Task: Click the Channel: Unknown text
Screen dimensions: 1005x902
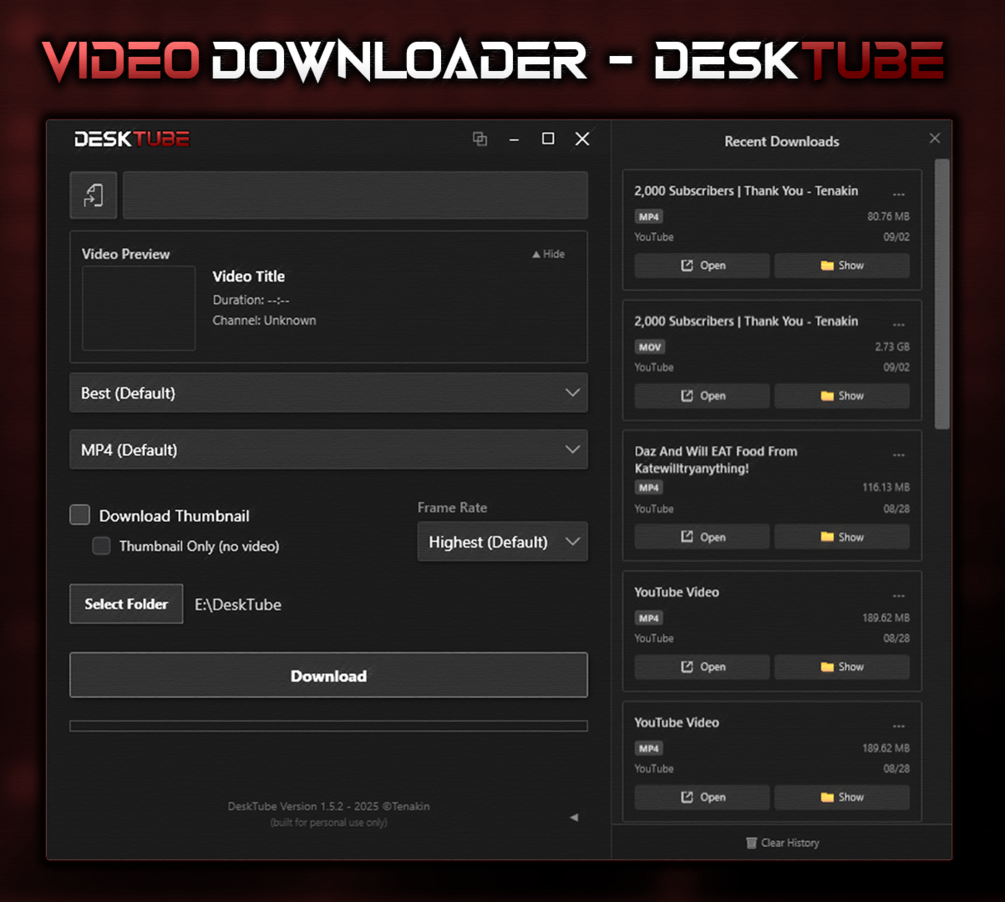Action: (264, 321)
